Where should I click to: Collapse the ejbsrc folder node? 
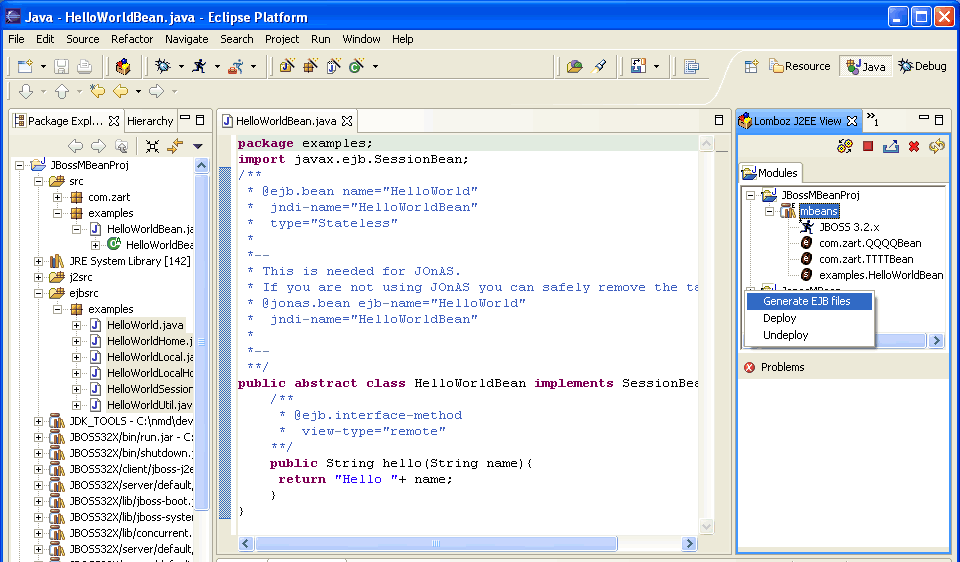pos(39,293)
